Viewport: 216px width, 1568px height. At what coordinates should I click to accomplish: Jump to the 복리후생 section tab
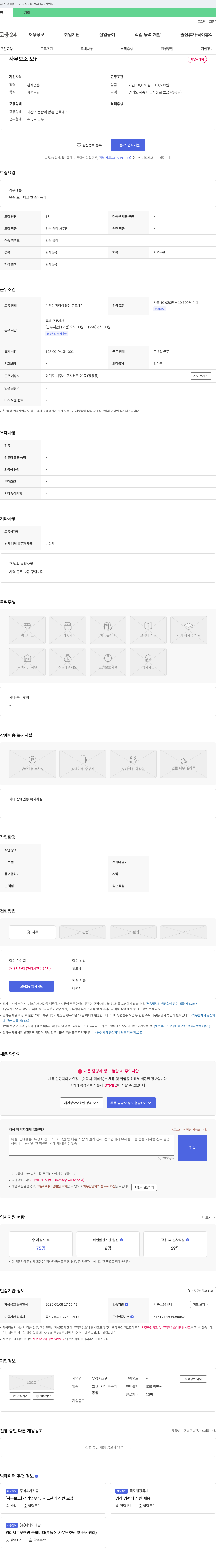coord(126,49)
